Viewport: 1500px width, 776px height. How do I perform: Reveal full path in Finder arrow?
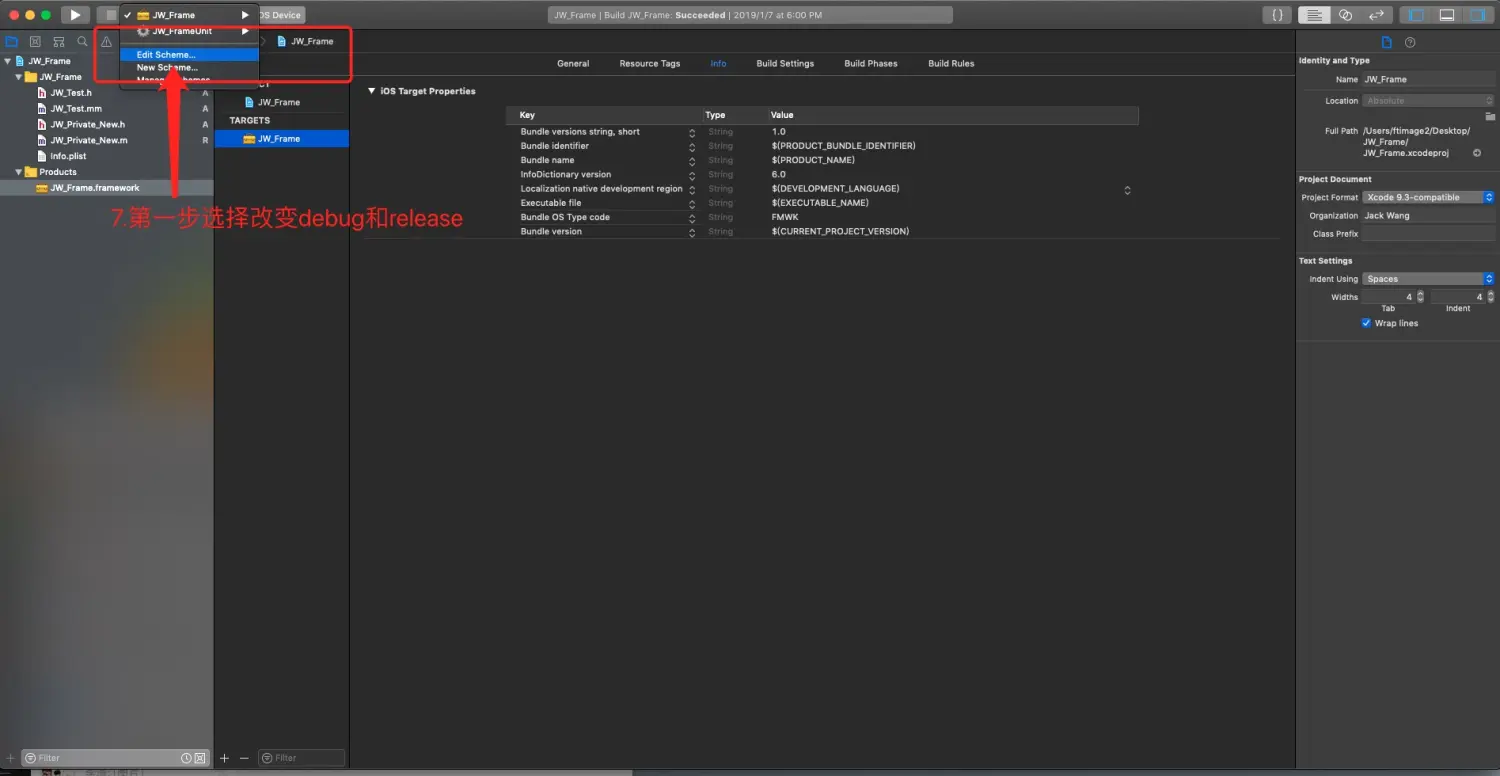coord(1476,153)
